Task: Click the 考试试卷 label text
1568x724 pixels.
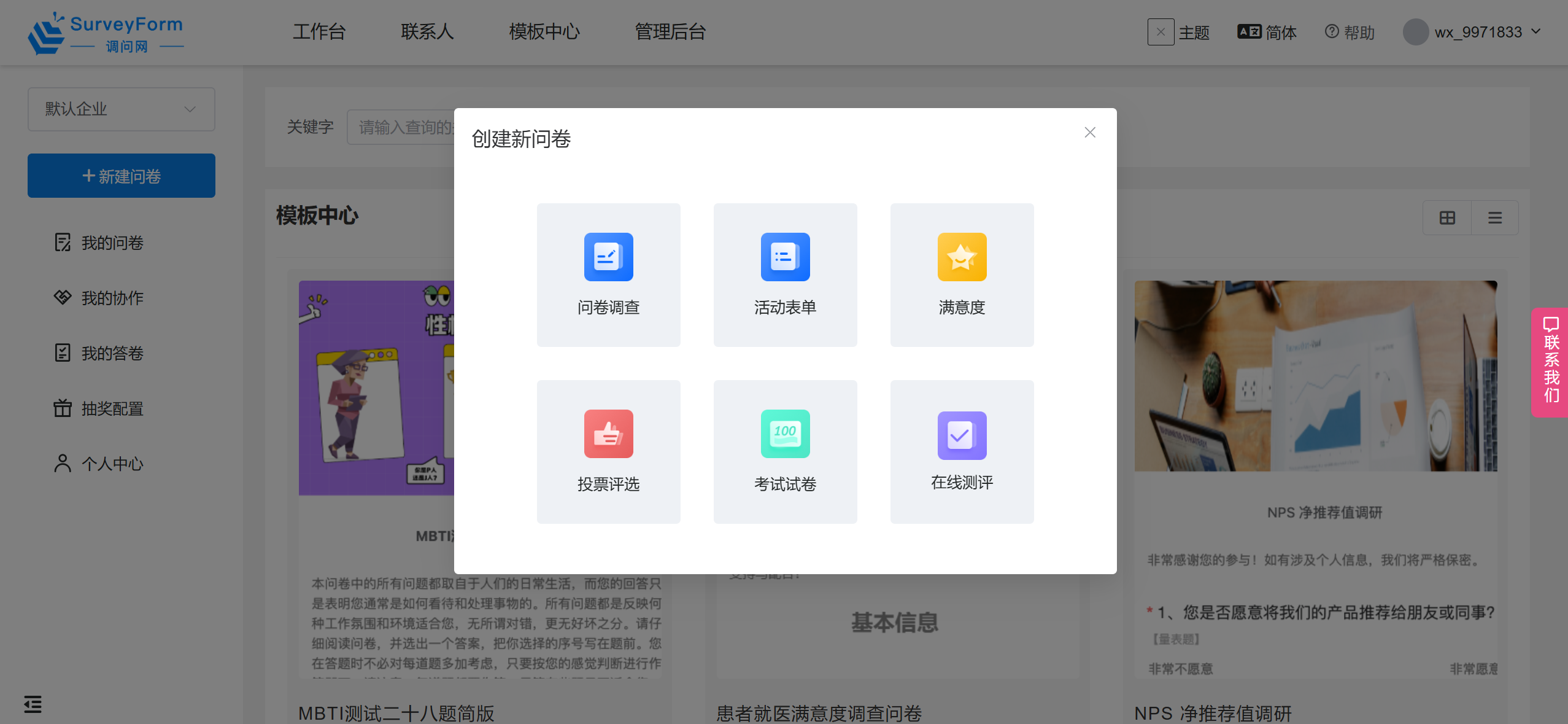Action: tap(785, 484)
